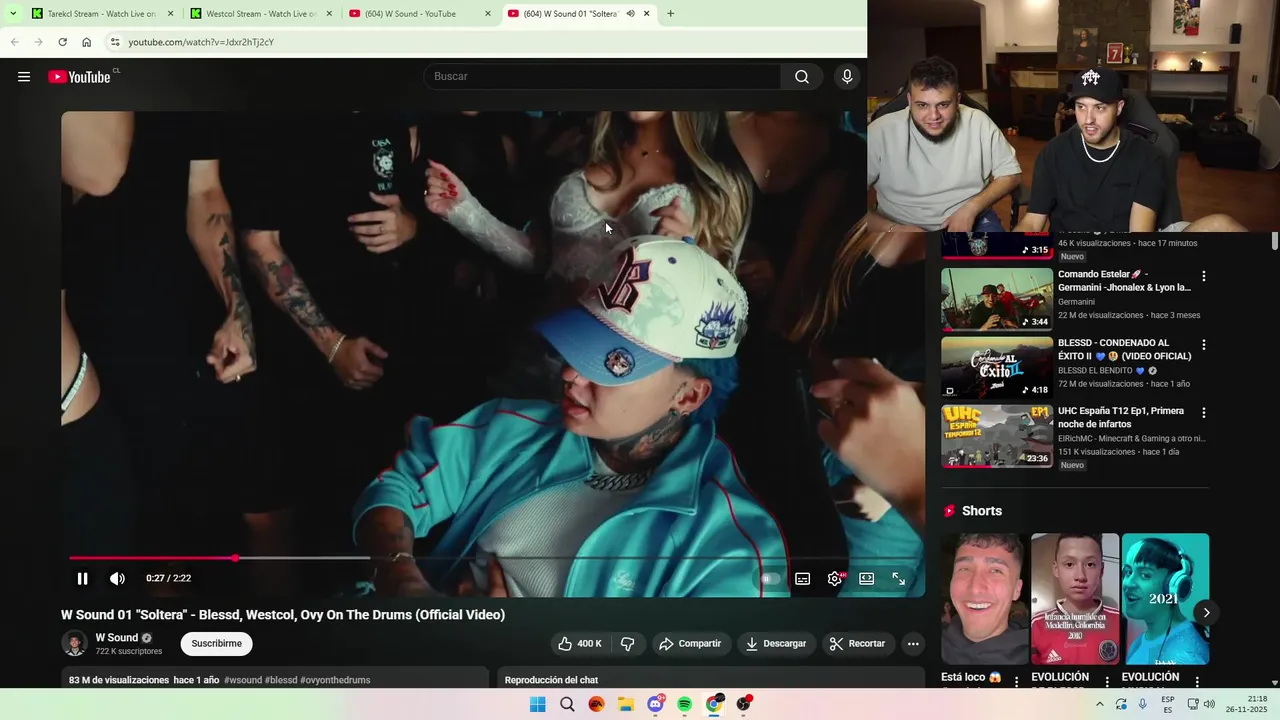Click the magnifier search button
Screen dimensions: 1280x720
tap(802, 77)
